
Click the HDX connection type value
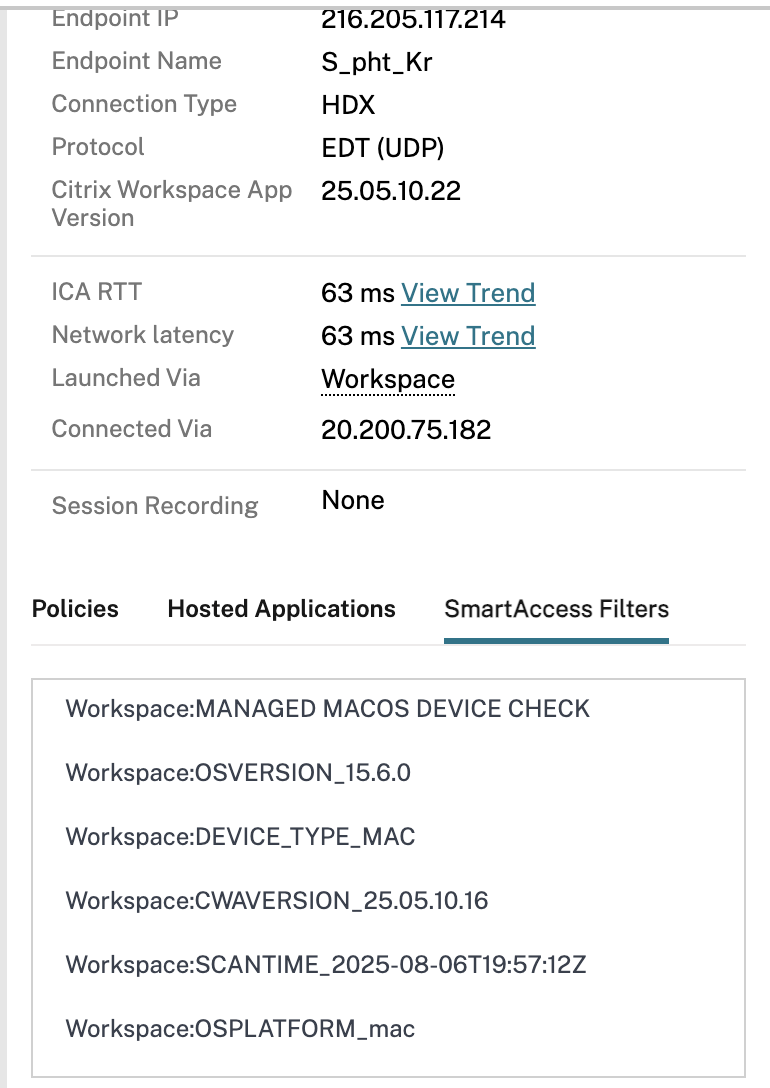click(x=348, y=105)
